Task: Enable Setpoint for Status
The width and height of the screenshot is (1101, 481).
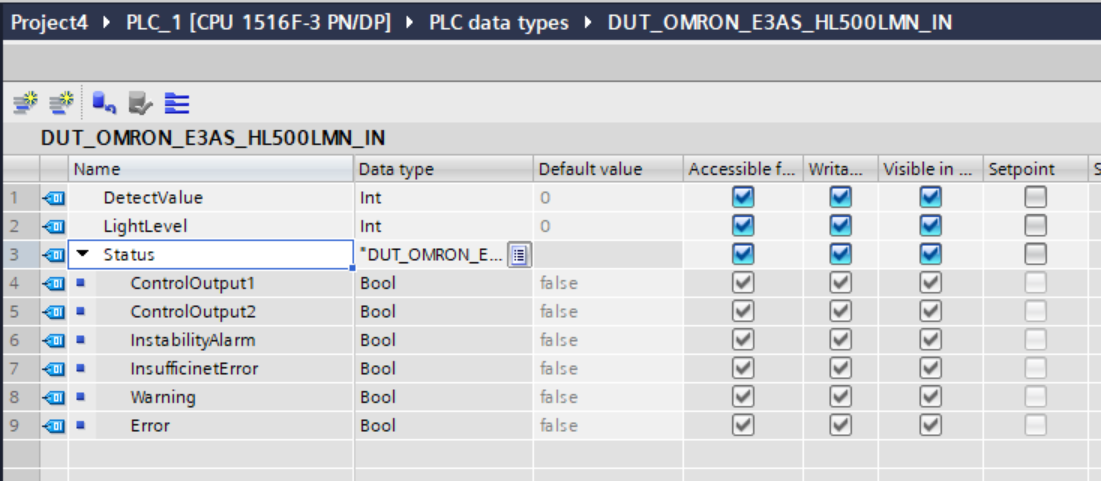Action: coord(1035,254)
